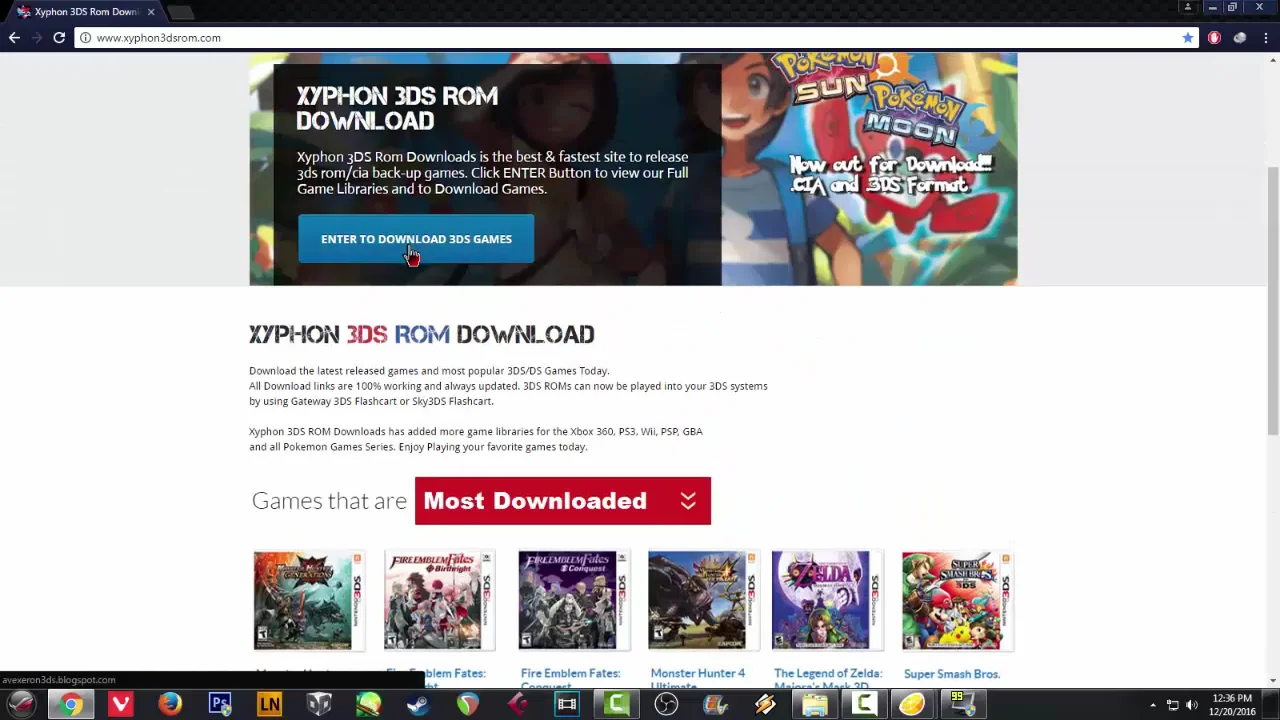Viewport: 1280px width, 720px height.
Task: Open the file explorer folder in taskbar
Action: (x=815, y=705)
